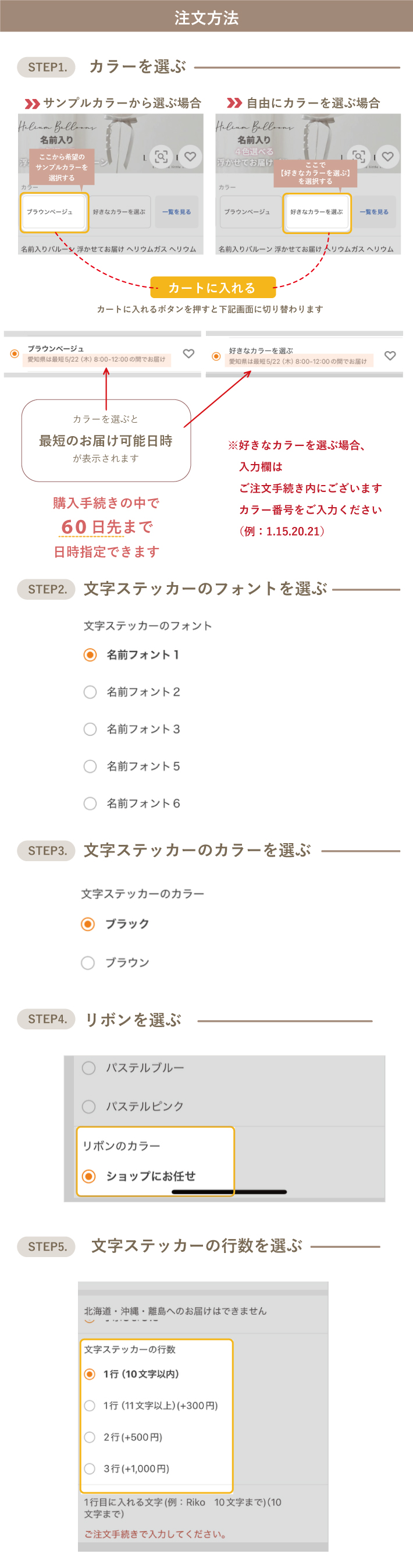
Task: Click highlighted 好きなカラーを選ぶ button on right
Action: point(317,212)
